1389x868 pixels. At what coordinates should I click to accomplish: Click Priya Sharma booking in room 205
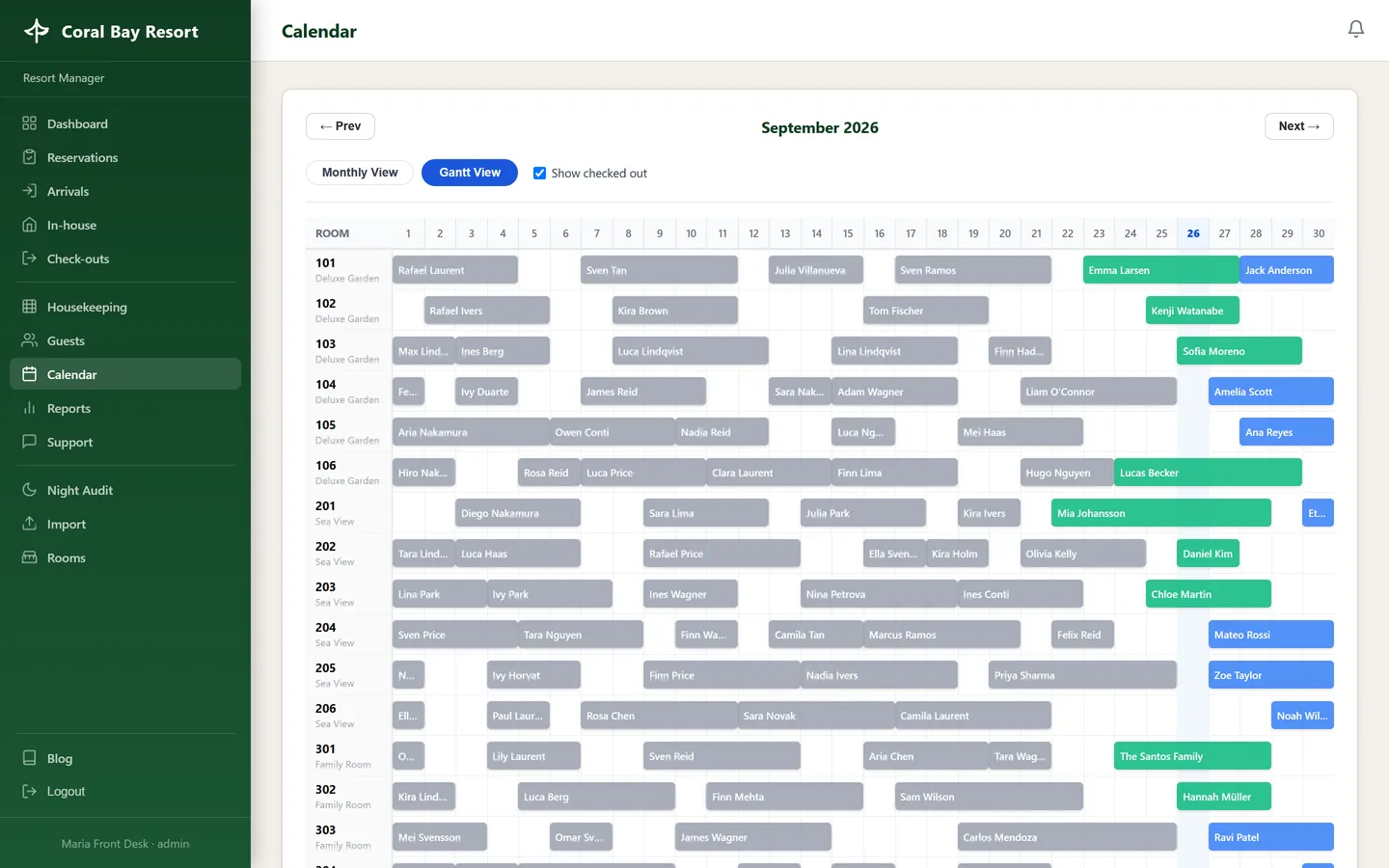tap(1082, 675)
